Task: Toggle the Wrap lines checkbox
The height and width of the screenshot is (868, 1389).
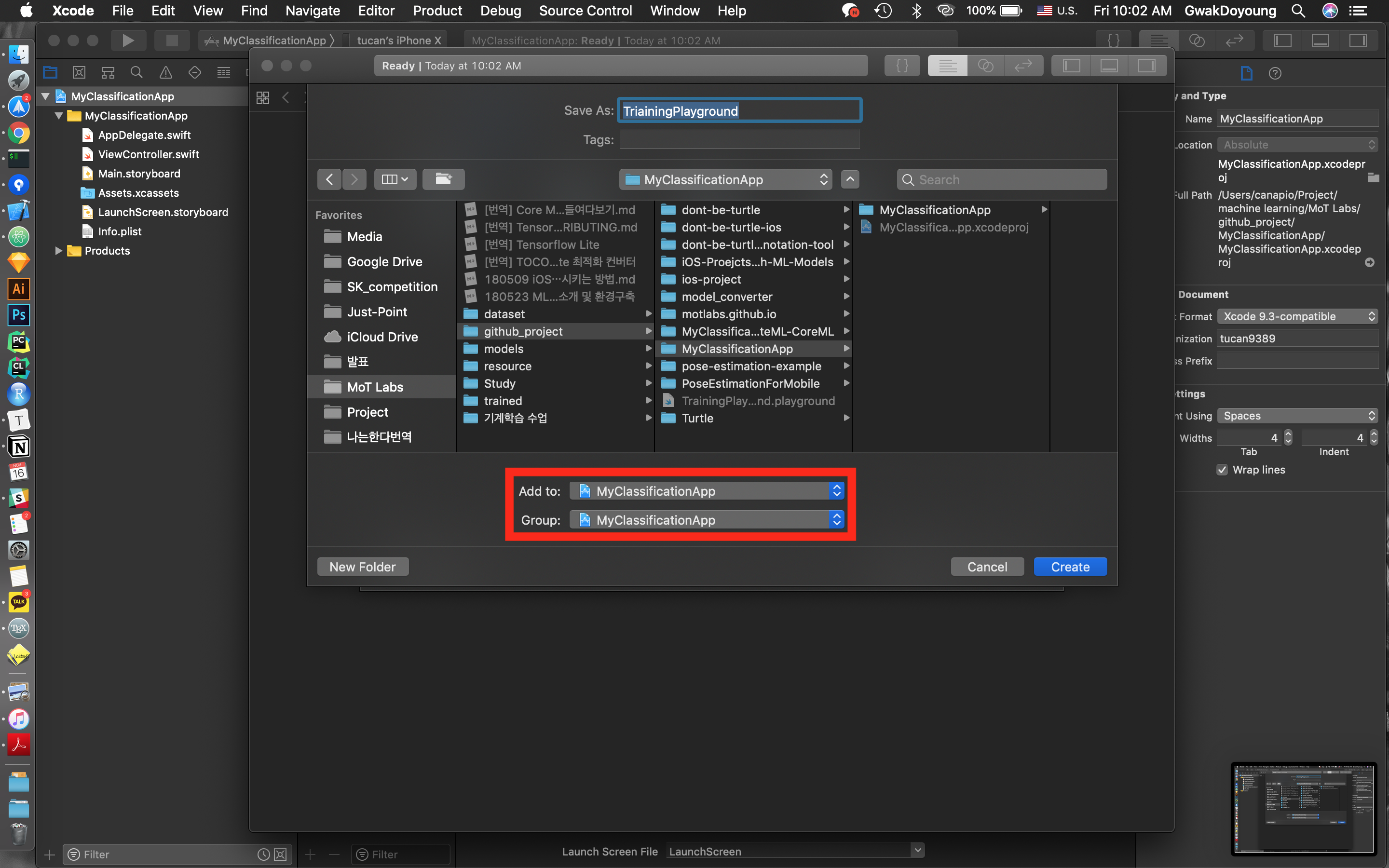Action: (x=1223, y=470)
